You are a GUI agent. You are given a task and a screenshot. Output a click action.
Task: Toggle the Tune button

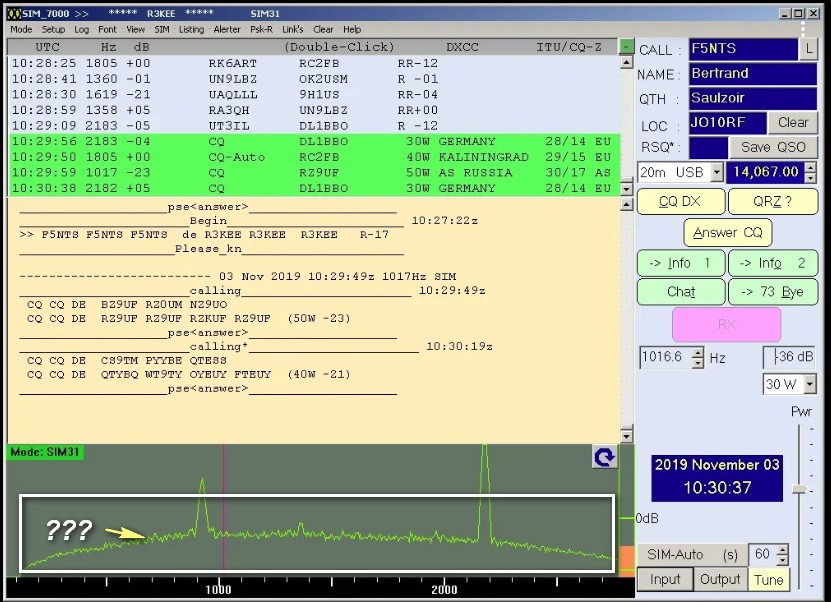[x=769, y=579]
